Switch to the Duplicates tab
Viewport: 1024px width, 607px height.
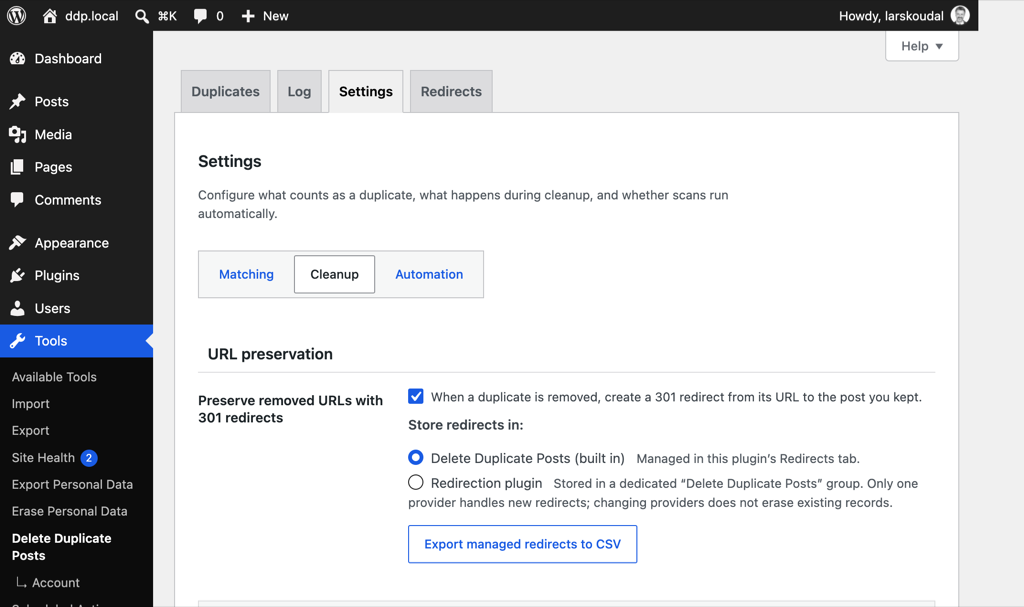[x=225, y=91]
